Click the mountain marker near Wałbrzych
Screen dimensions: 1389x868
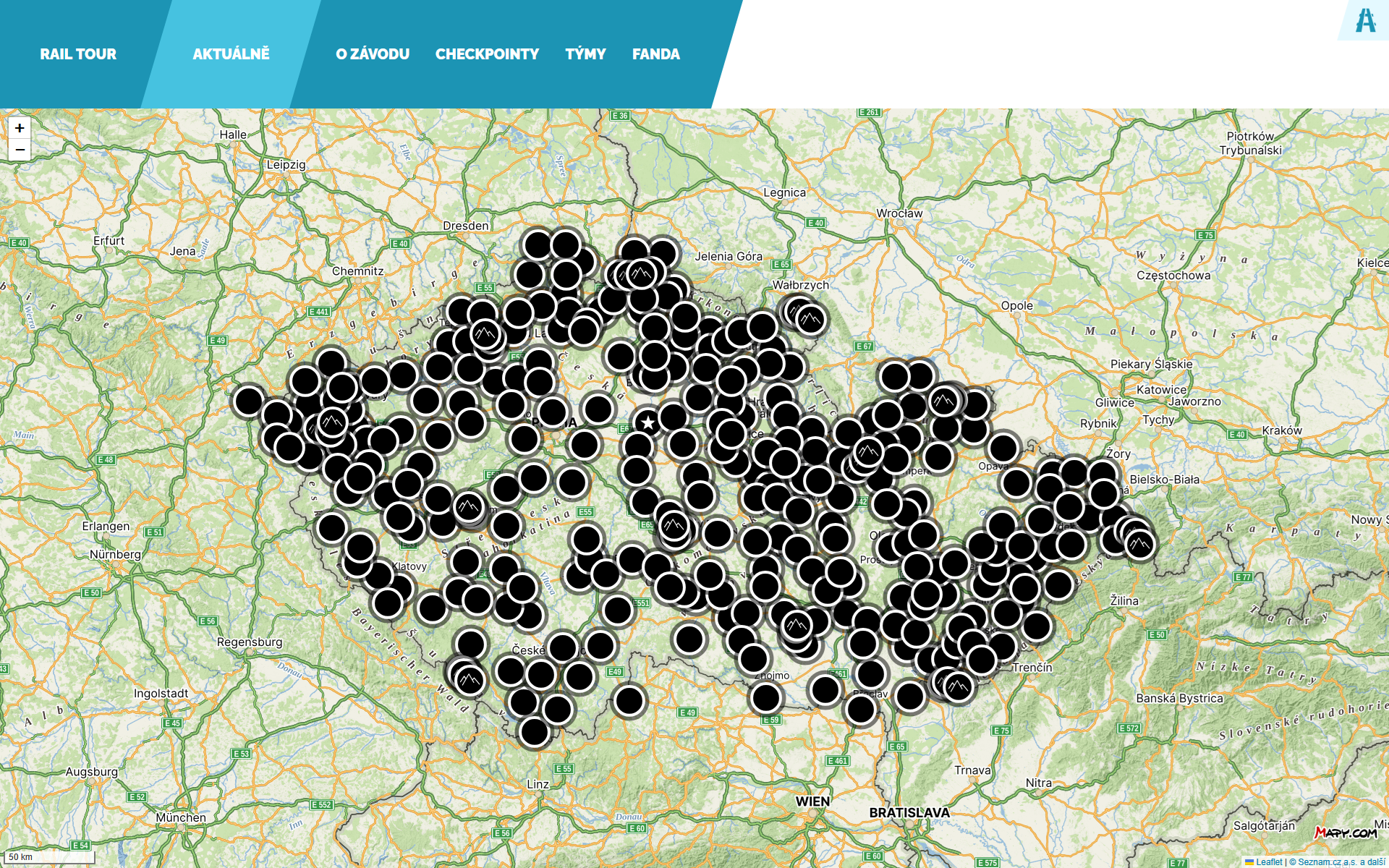(810, 319)
